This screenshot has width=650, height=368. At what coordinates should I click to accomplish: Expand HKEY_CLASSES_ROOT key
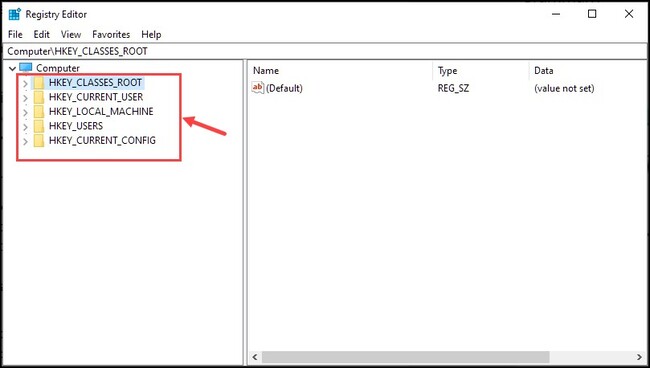coord(25,84)
